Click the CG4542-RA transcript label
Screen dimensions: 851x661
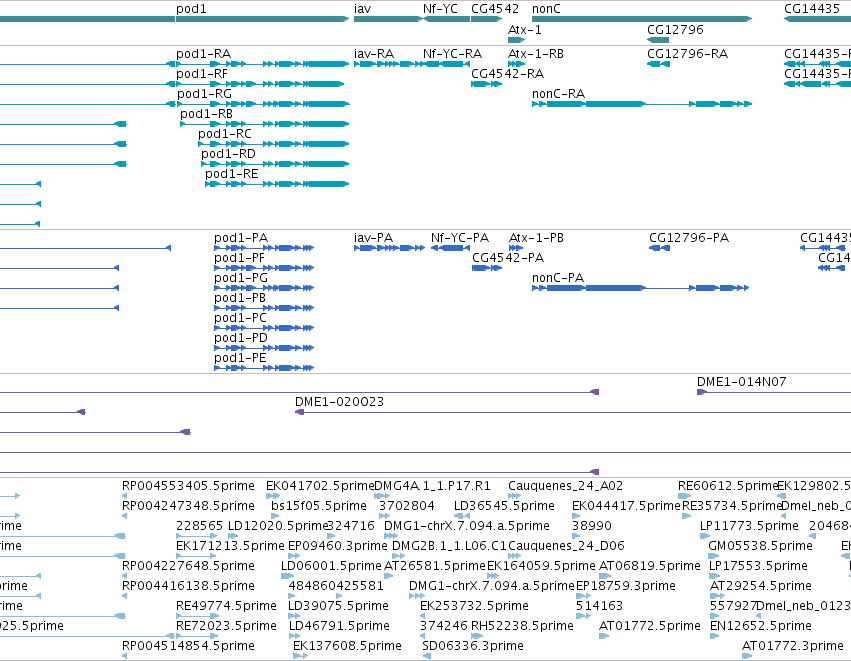pyautogui.click(x=507, y=74)
